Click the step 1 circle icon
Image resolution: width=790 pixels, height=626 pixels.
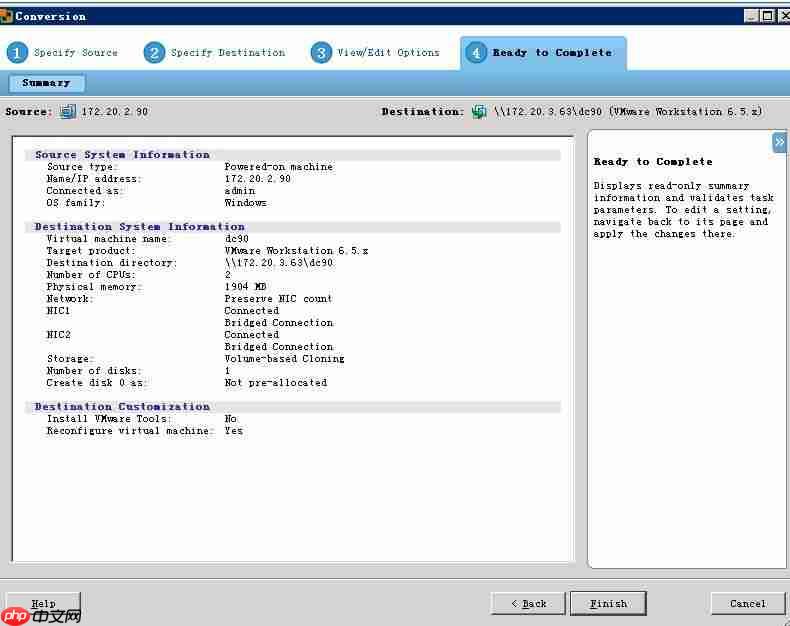point(17,52)
